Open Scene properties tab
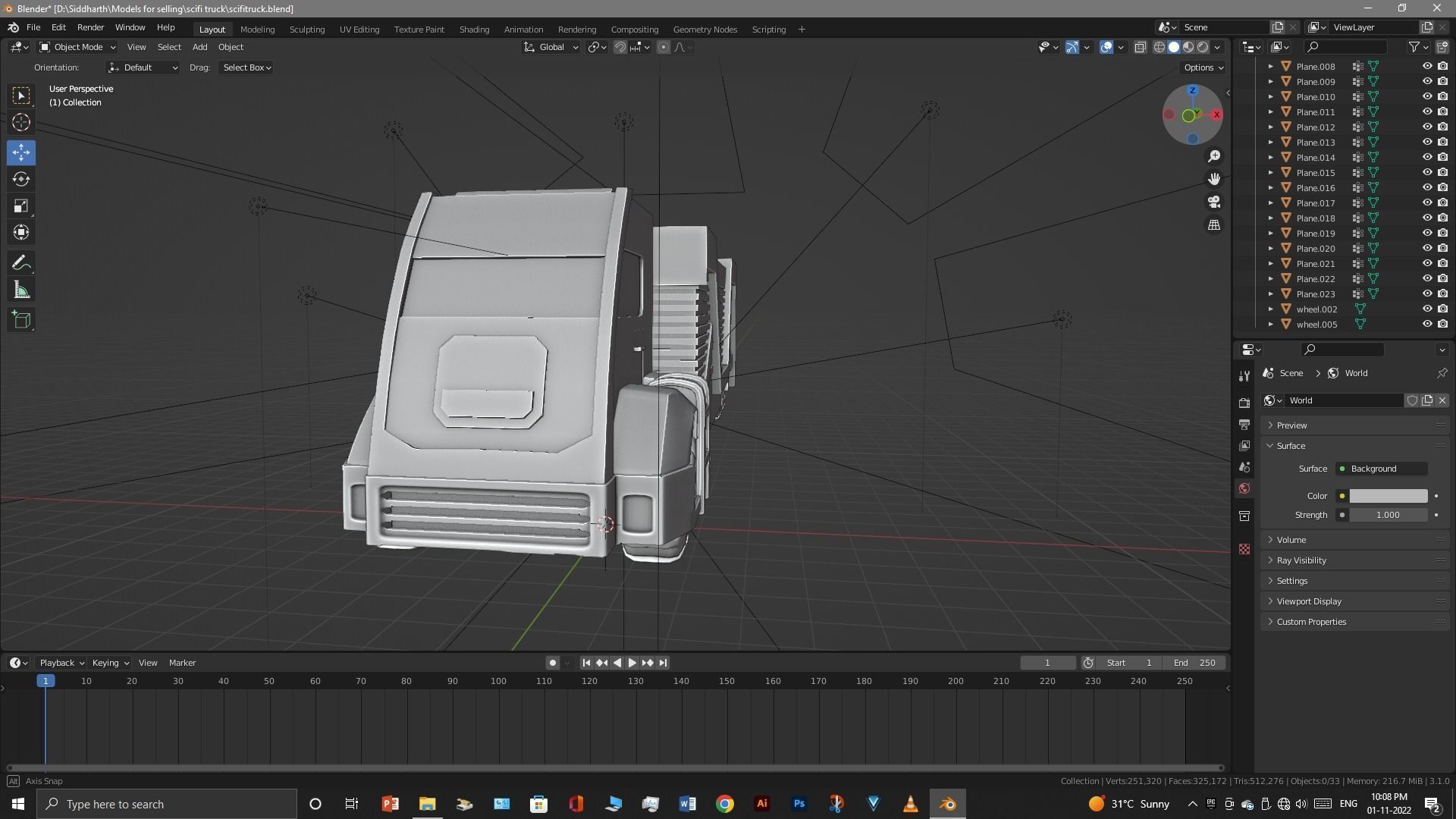 1244,466
